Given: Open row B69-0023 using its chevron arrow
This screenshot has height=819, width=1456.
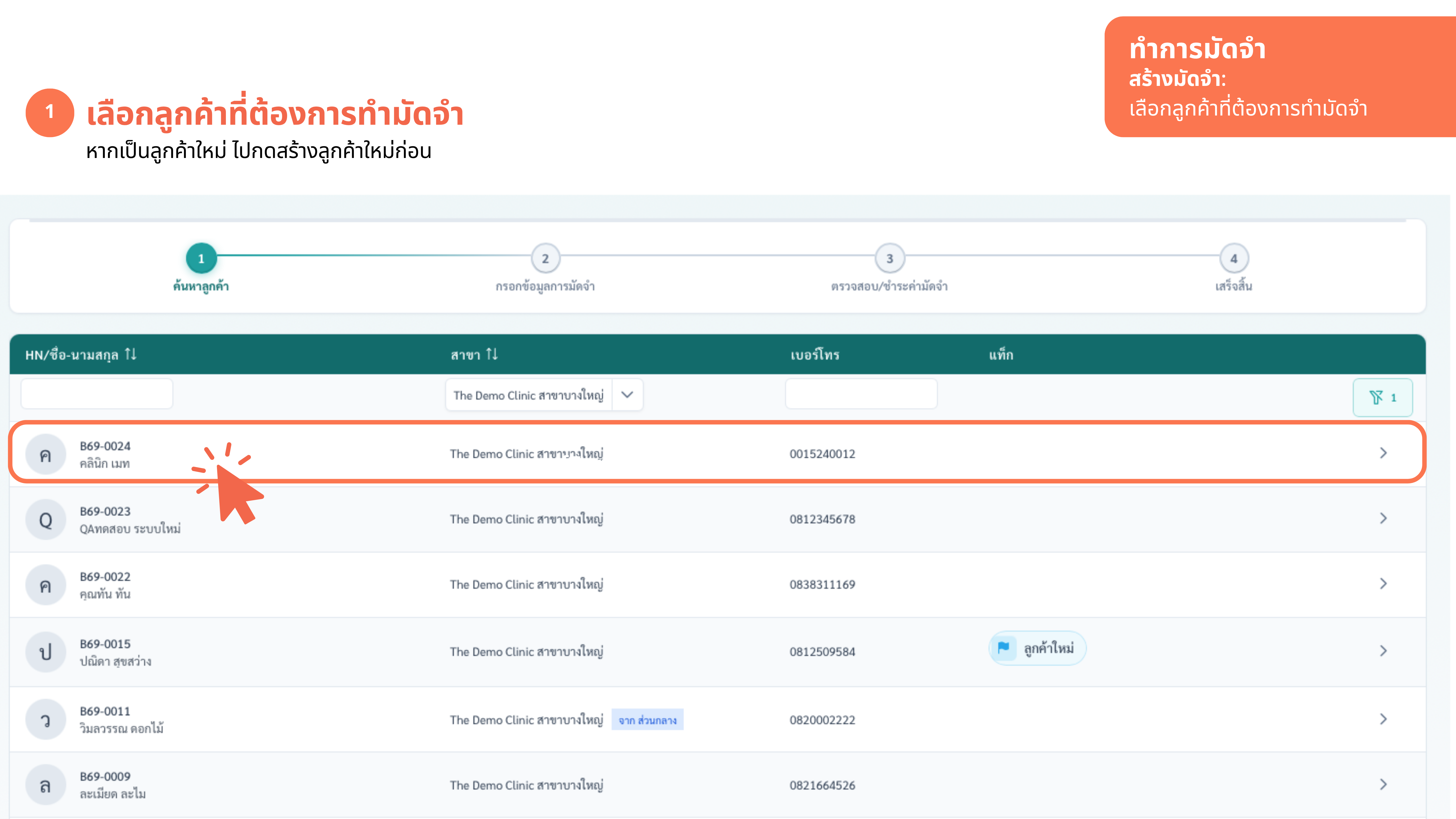Looking at the screenshot, I should [1383, 518].
